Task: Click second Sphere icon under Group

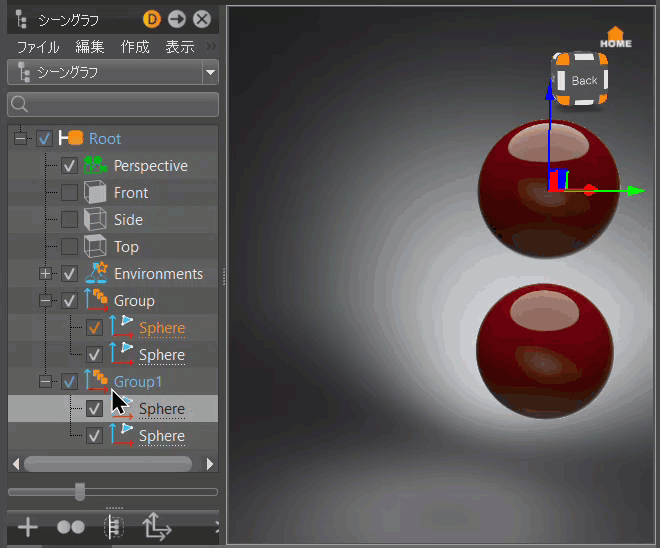Action: click(x=121, y=354)
